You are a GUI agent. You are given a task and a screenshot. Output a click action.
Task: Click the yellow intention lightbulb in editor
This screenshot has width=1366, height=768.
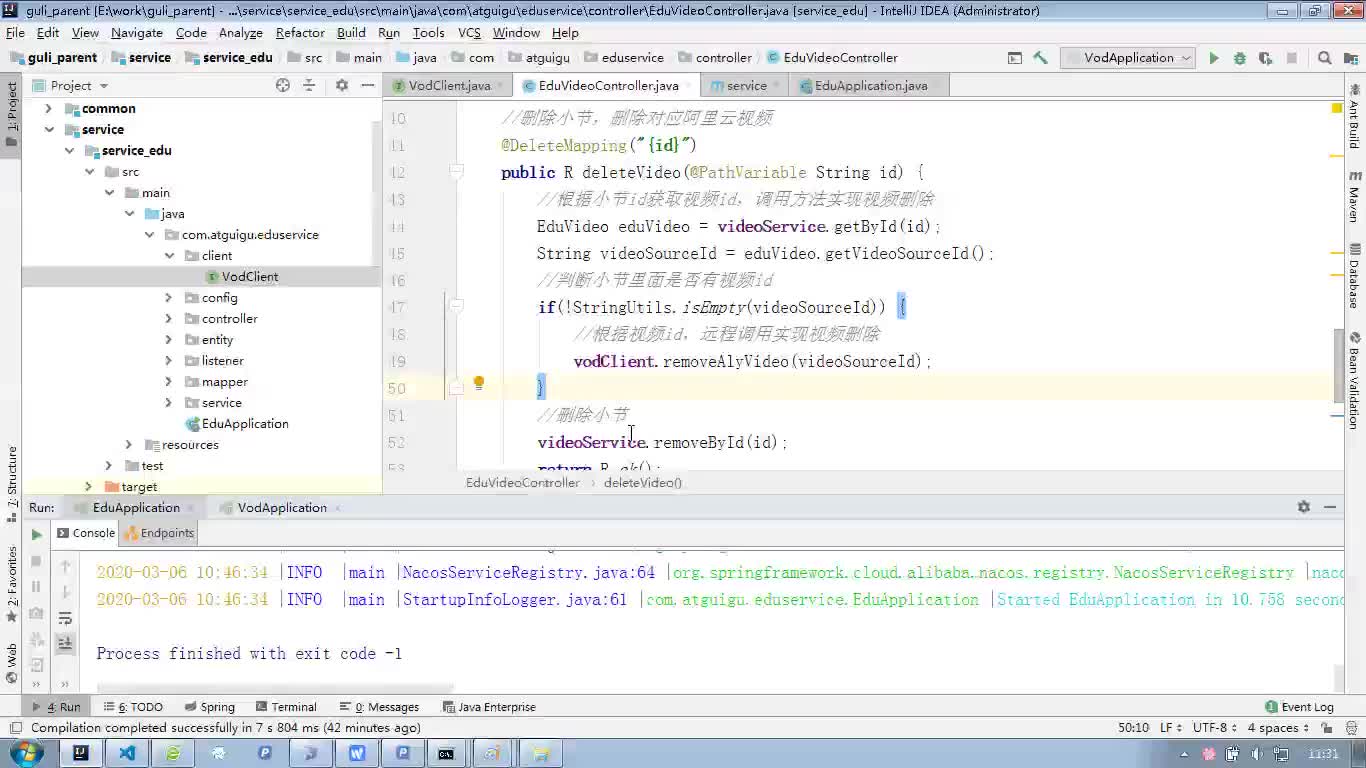pos(479,383)
